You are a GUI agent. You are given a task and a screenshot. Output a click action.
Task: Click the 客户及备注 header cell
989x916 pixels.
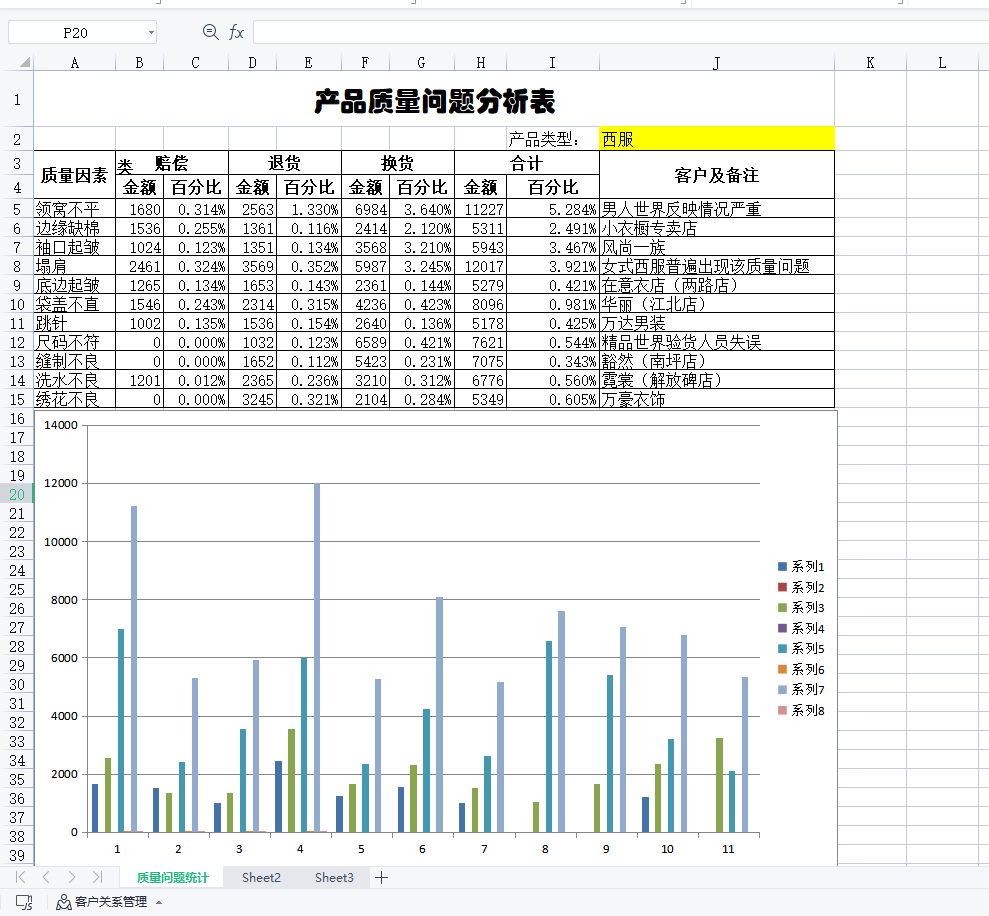pos(717,175)
